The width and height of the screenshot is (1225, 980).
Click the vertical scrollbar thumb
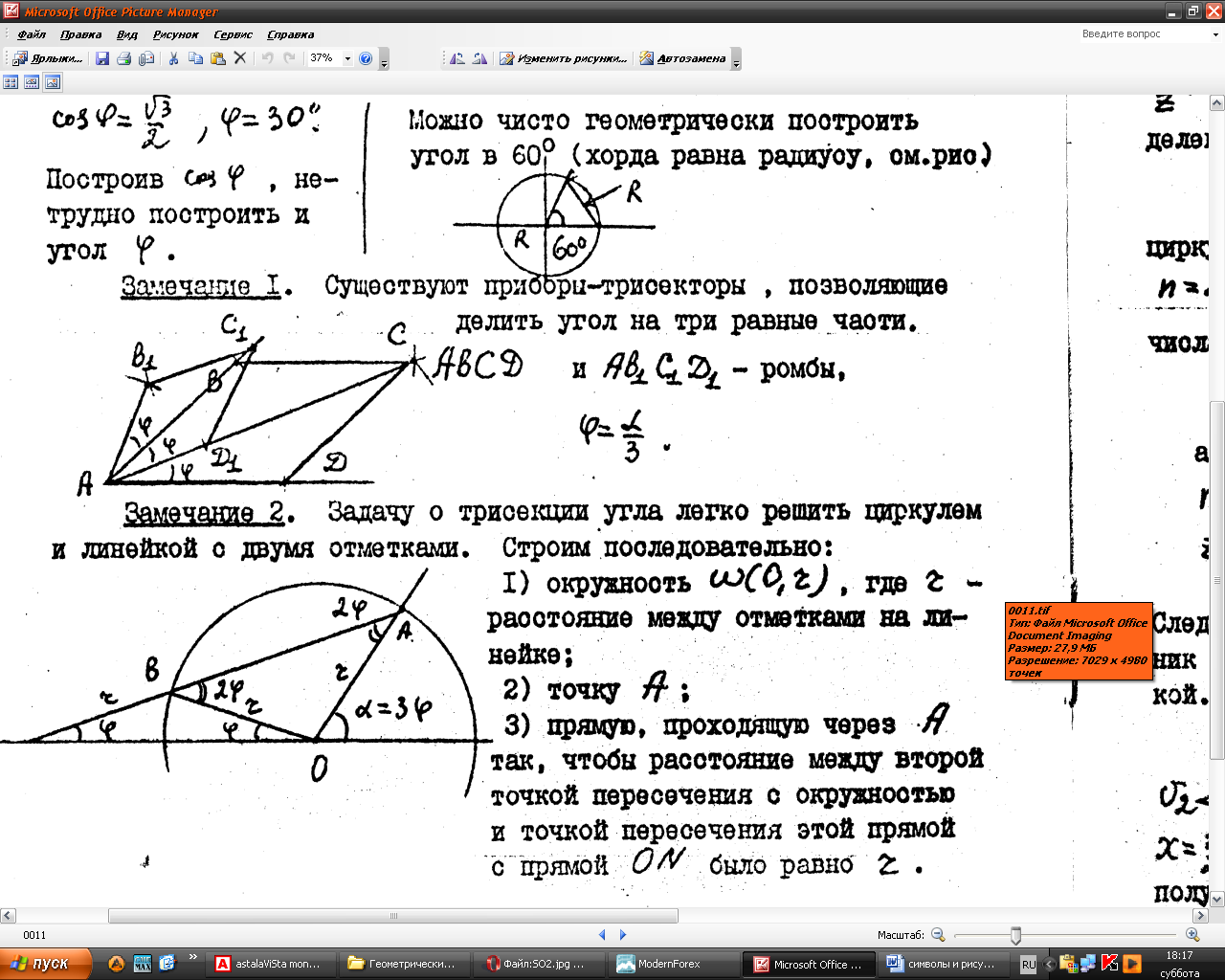point(1217,579)
